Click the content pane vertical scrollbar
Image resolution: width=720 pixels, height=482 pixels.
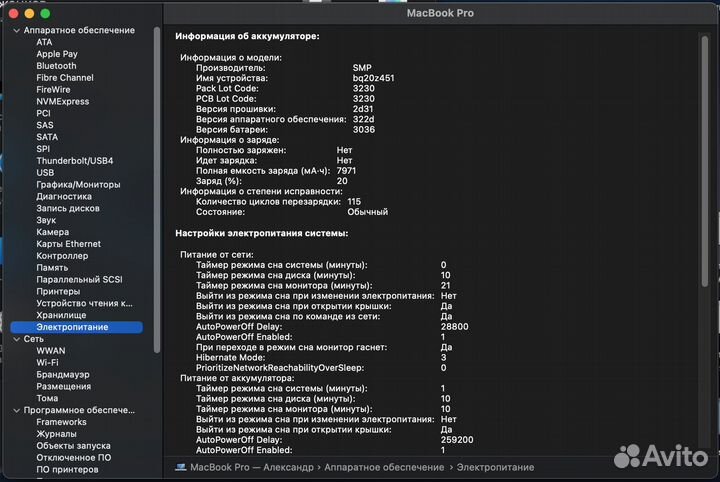pyautogui.click(x=705, y=162)
